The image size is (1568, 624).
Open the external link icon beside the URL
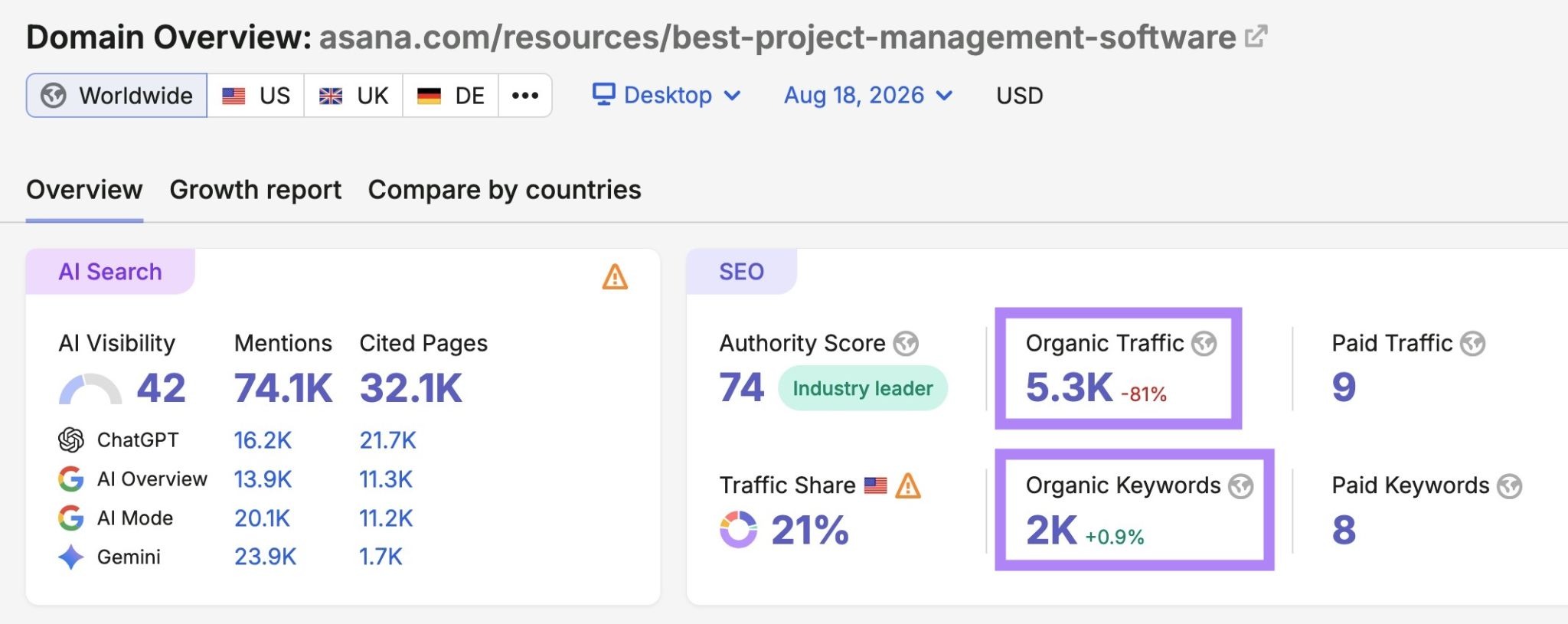point(1256,36)
